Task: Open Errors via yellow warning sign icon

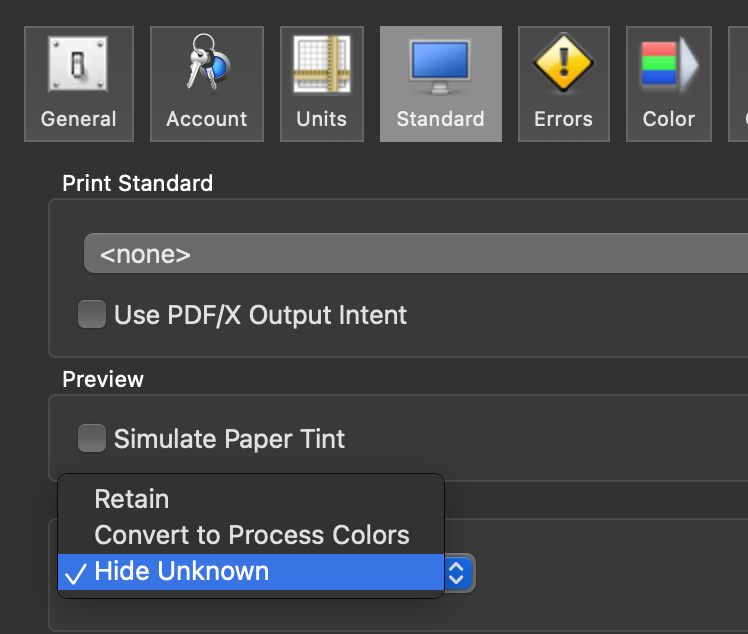Action: (563, 63)
